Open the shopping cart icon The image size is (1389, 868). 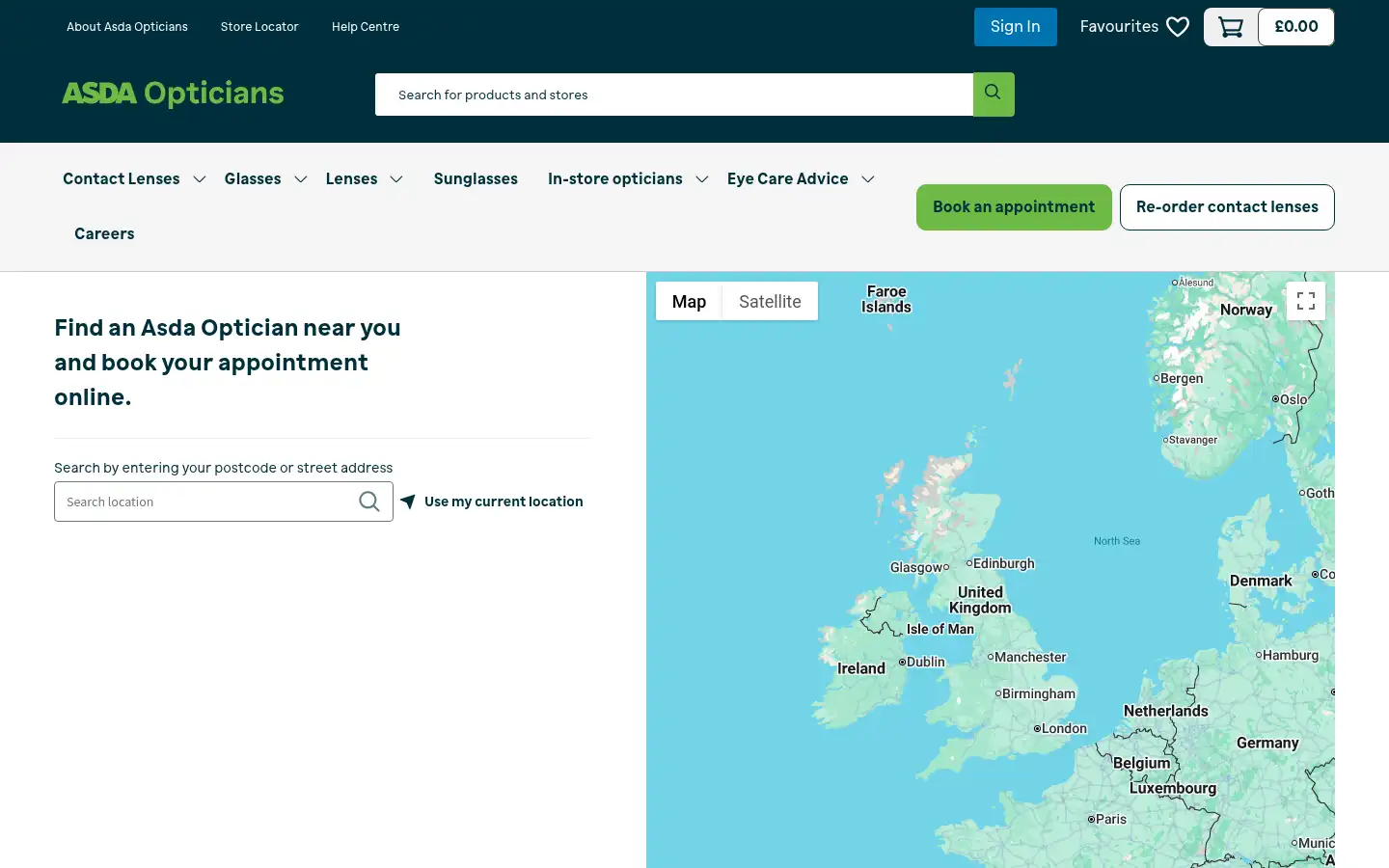pyautogui.click(x=1231, y=27)
